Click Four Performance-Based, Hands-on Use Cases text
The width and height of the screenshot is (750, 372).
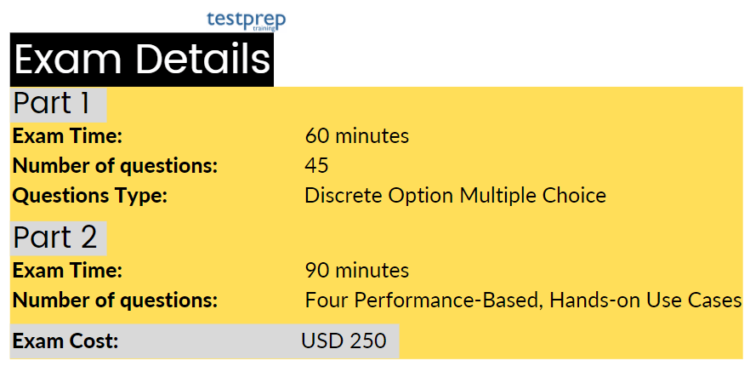coord(523,301)
